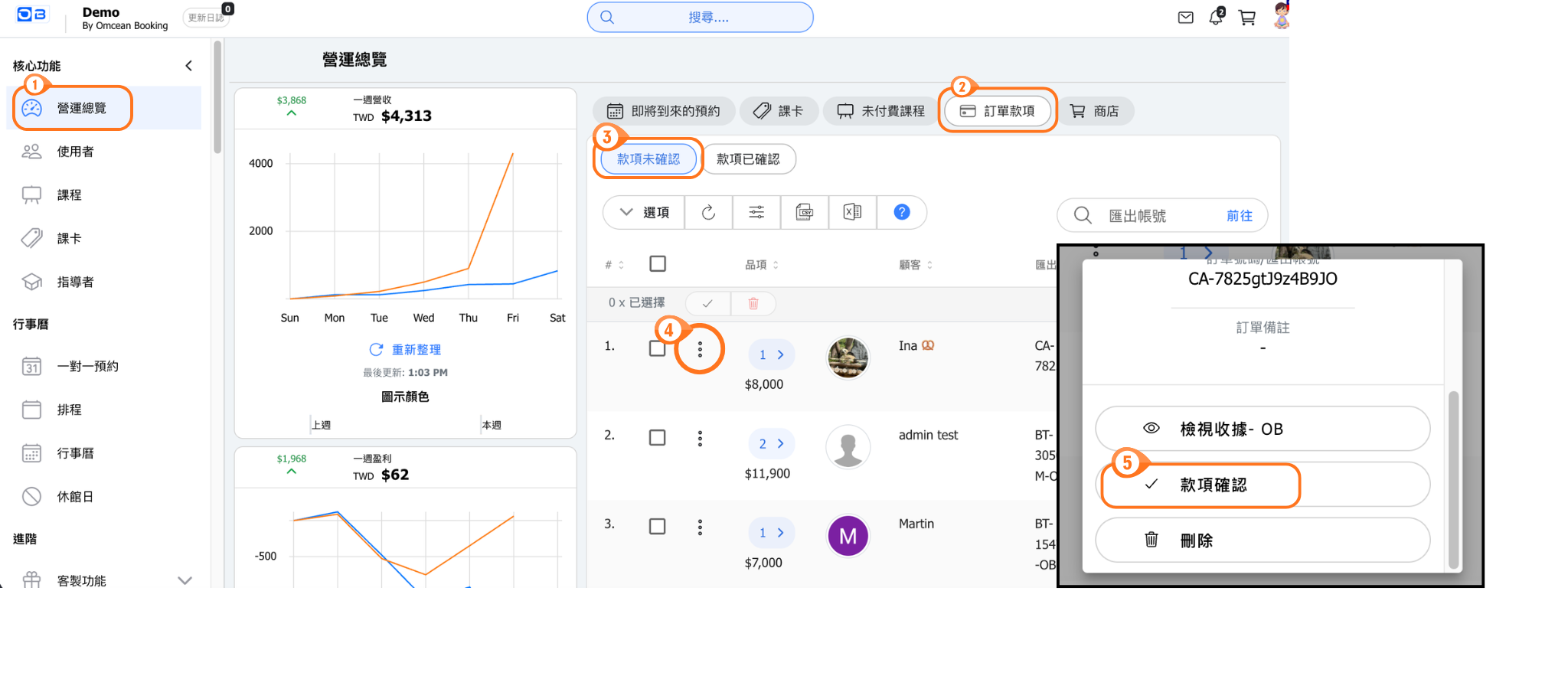Click the 重新整理 link under chart
1568x689 pixels.
click(x=405, y=350)
